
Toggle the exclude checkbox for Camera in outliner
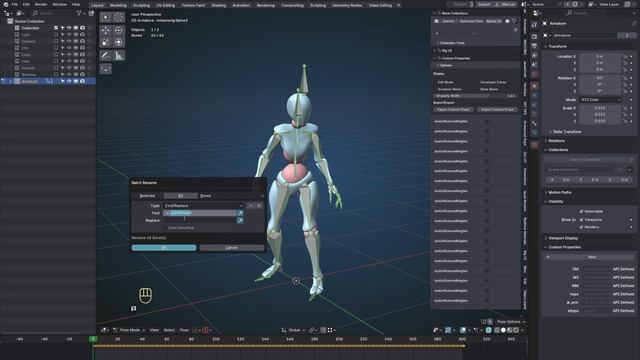[56, 41]
